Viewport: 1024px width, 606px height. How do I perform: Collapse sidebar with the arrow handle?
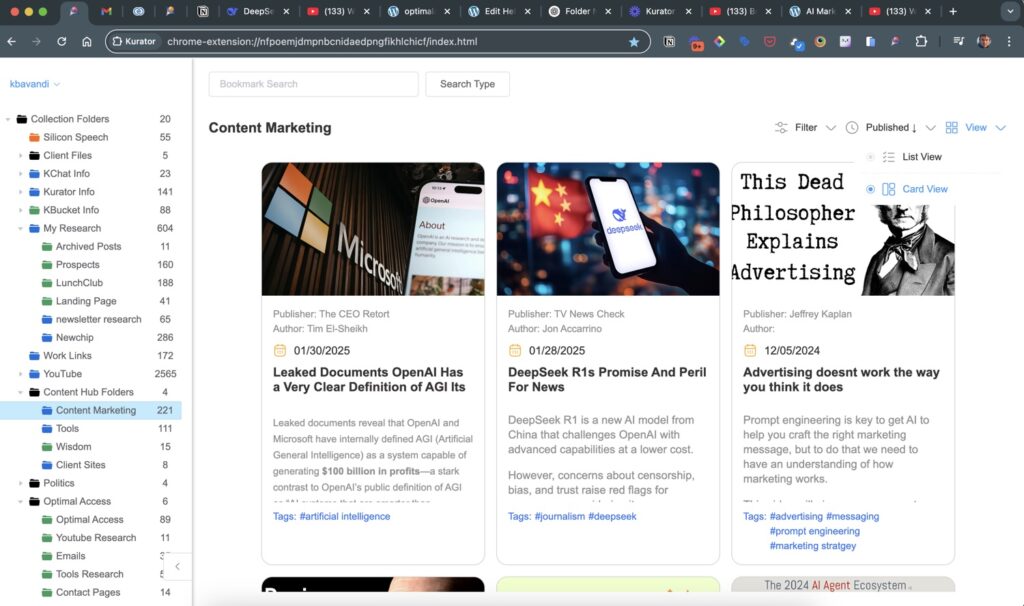[177, 567]
